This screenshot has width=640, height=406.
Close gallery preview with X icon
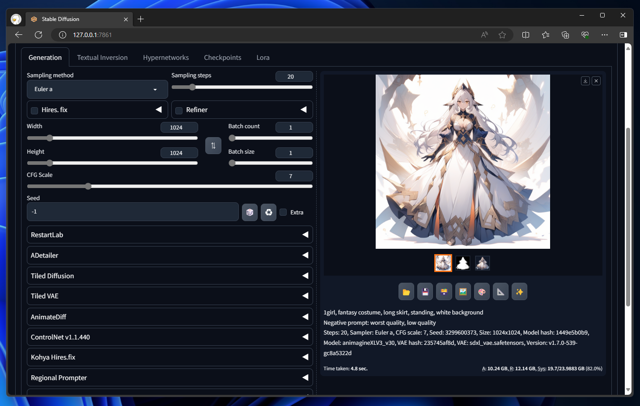[596, 81]
